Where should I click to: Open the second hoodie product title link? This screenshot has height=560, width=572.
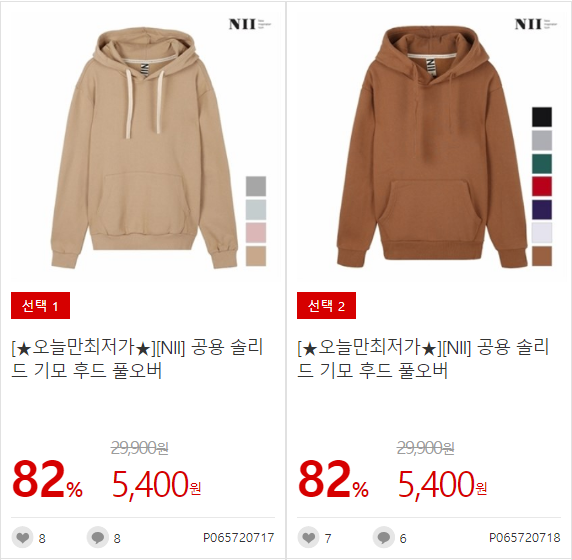tap(423, 358)
